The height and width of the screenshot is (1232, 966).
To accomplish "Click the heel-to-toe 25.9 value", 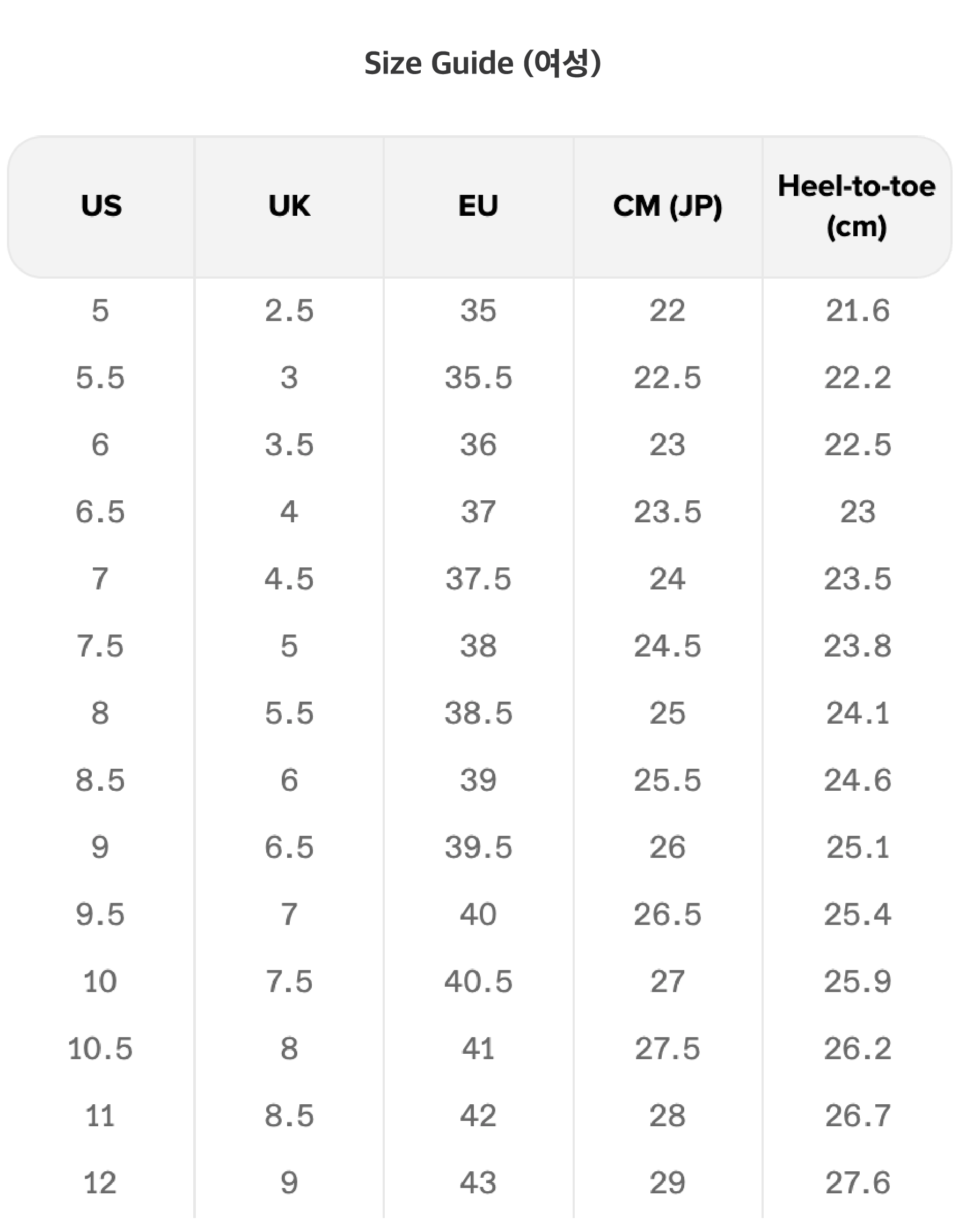I will [858, 981].
